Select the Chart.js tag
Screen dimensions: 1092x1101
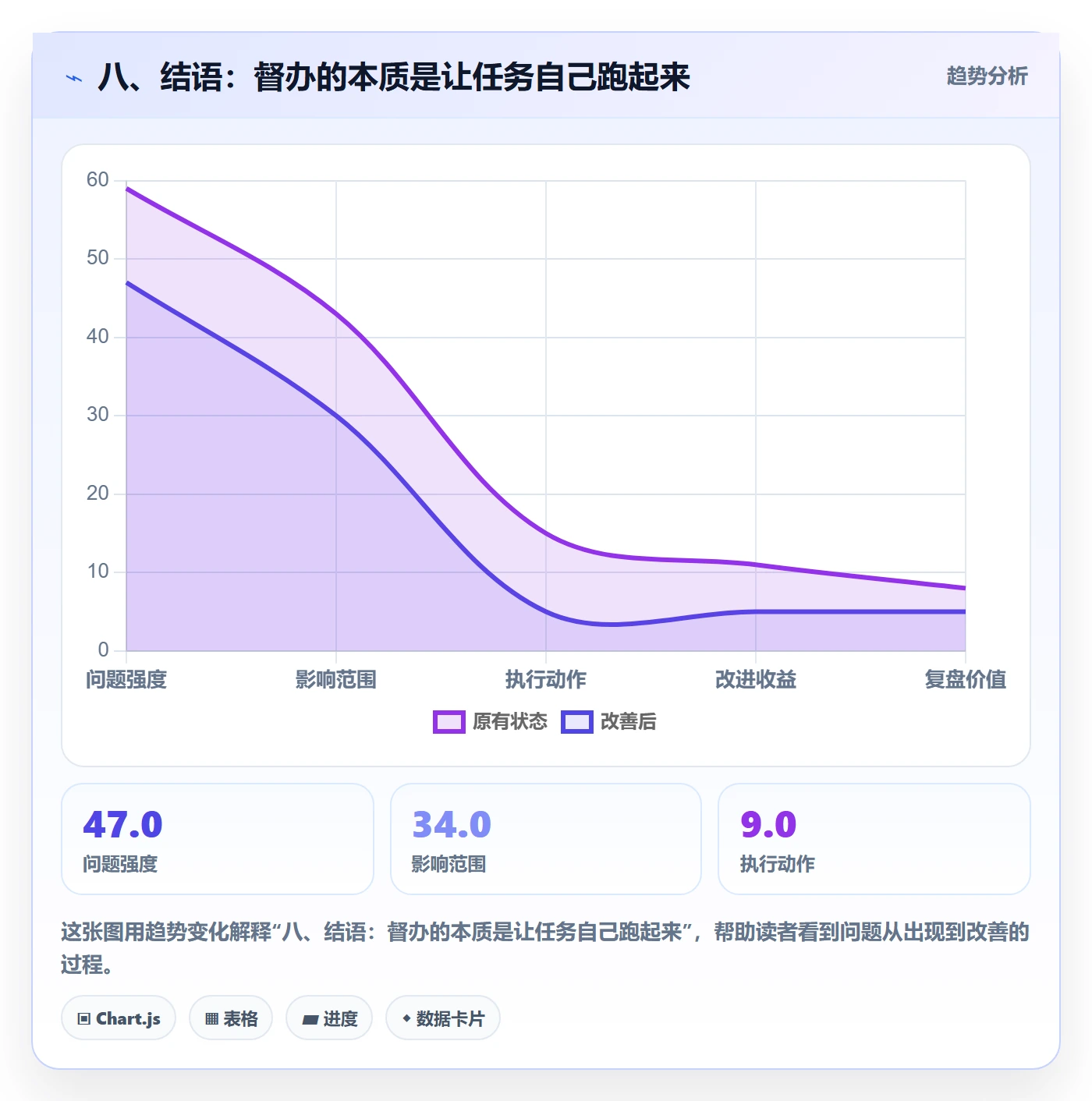(119, 1018)
